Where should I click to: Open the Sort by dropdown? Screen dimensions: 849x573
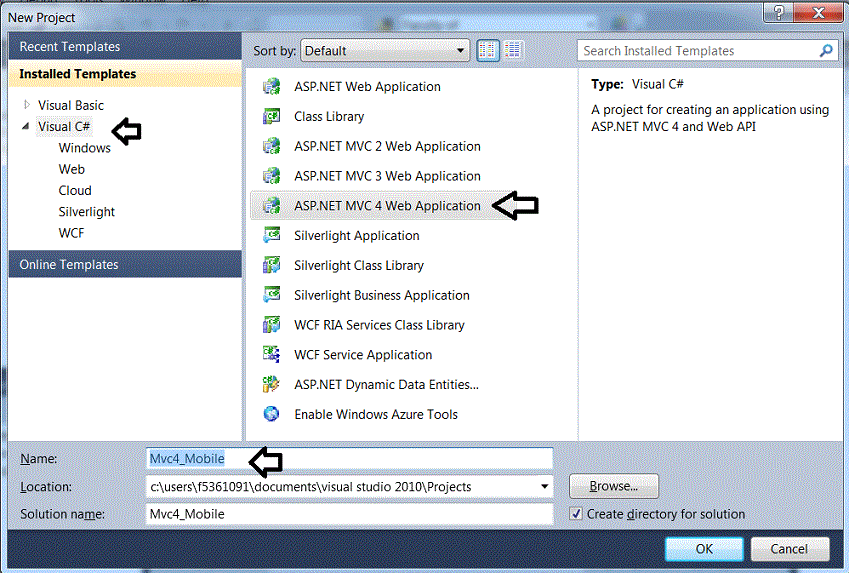click(385, 51)
